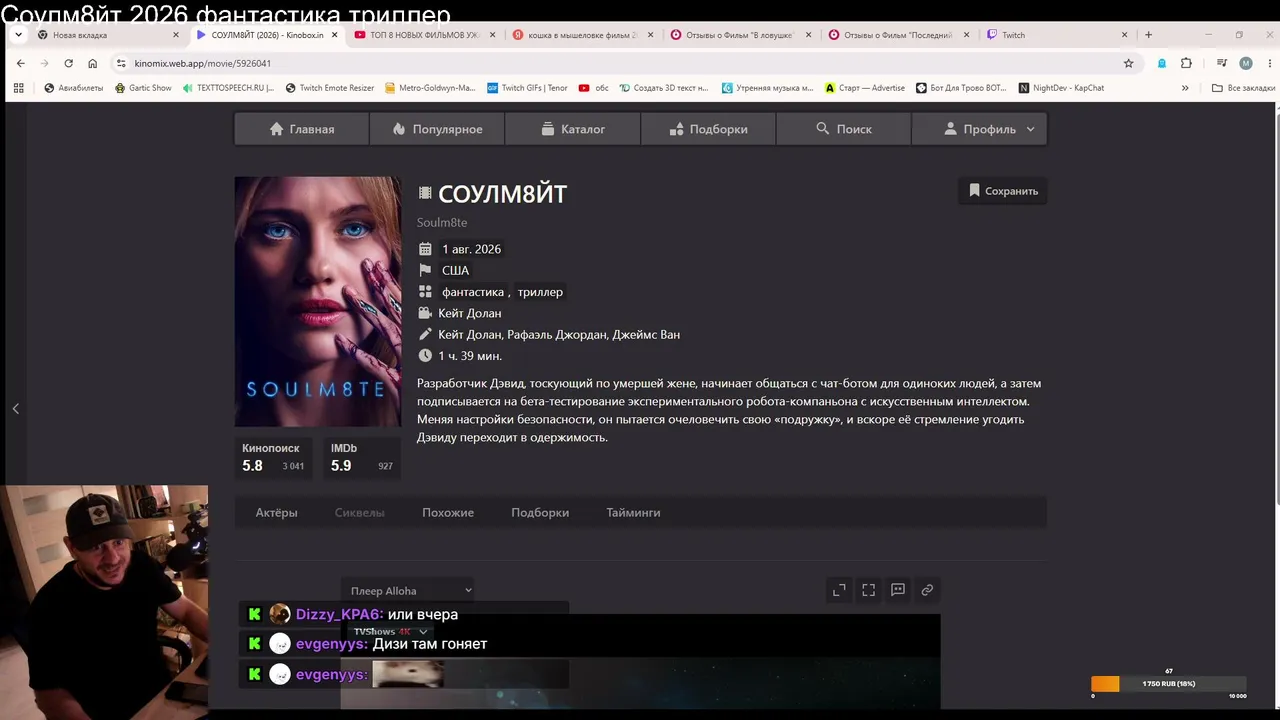This screenshot has width=1280, height=720.
Task: Open the Старт — Advertise bookmark
Action: [865, 88]
